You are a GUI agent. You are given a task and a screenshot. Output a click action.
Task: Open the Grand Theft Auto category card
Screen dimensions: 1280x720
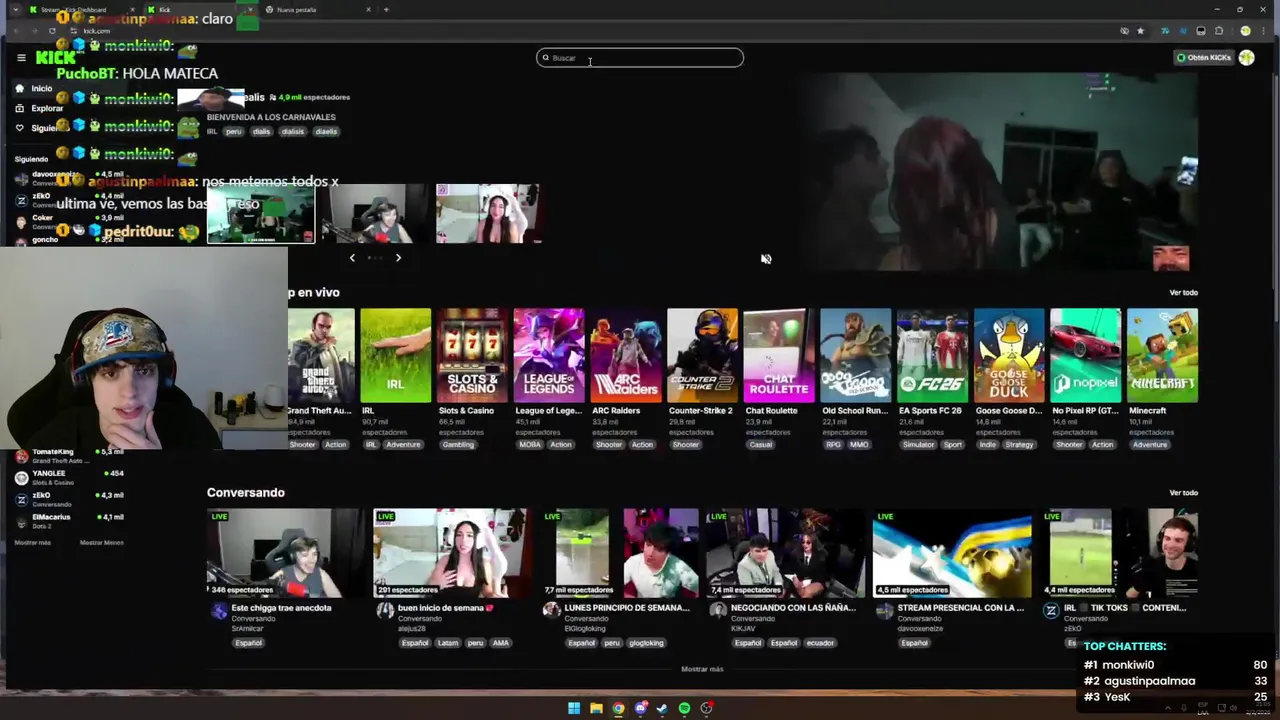pos(320,355)
